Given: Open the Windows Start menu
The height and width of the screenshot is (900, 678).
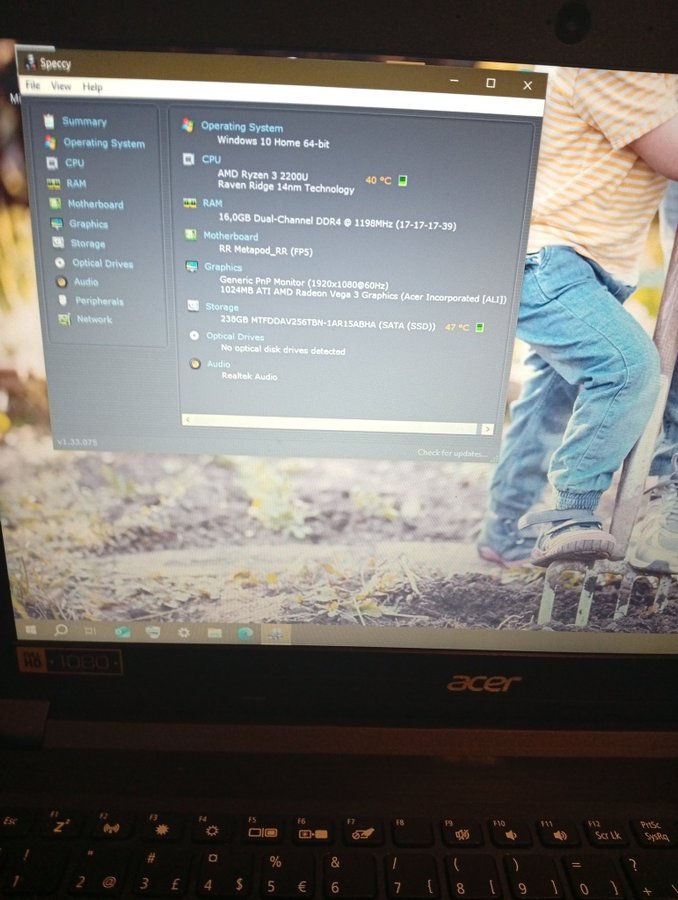Looking at the screenshot, I should pos(30,630).
